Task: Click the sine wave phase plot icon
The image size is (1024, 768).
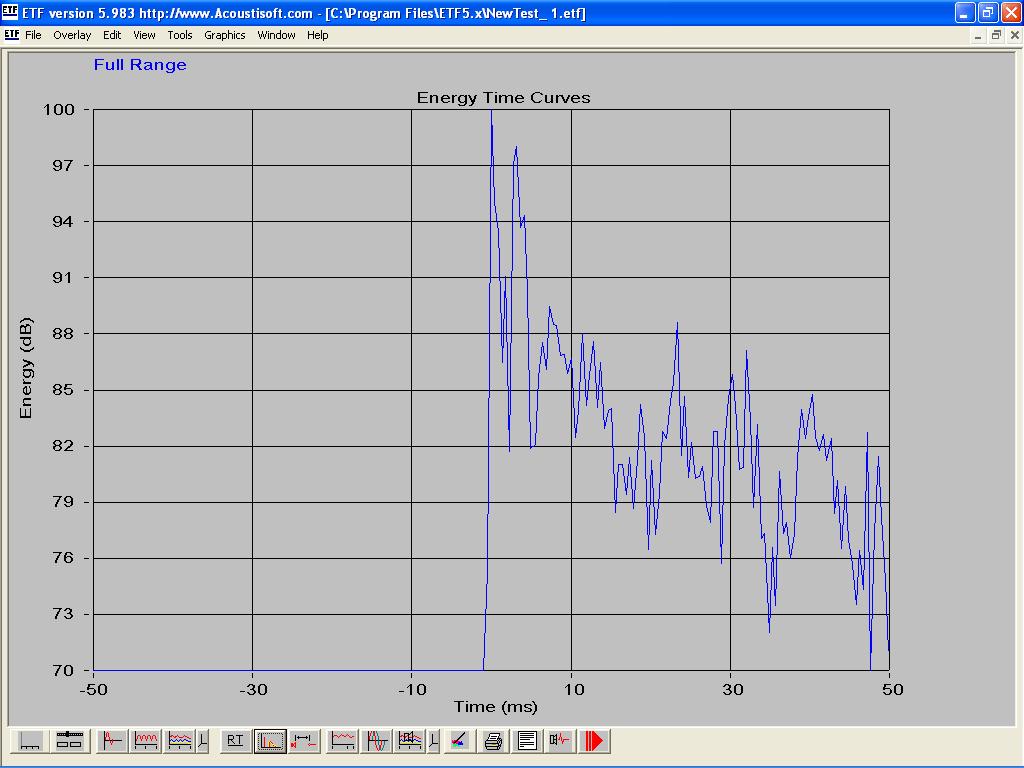Action: [x=377, y=741]
